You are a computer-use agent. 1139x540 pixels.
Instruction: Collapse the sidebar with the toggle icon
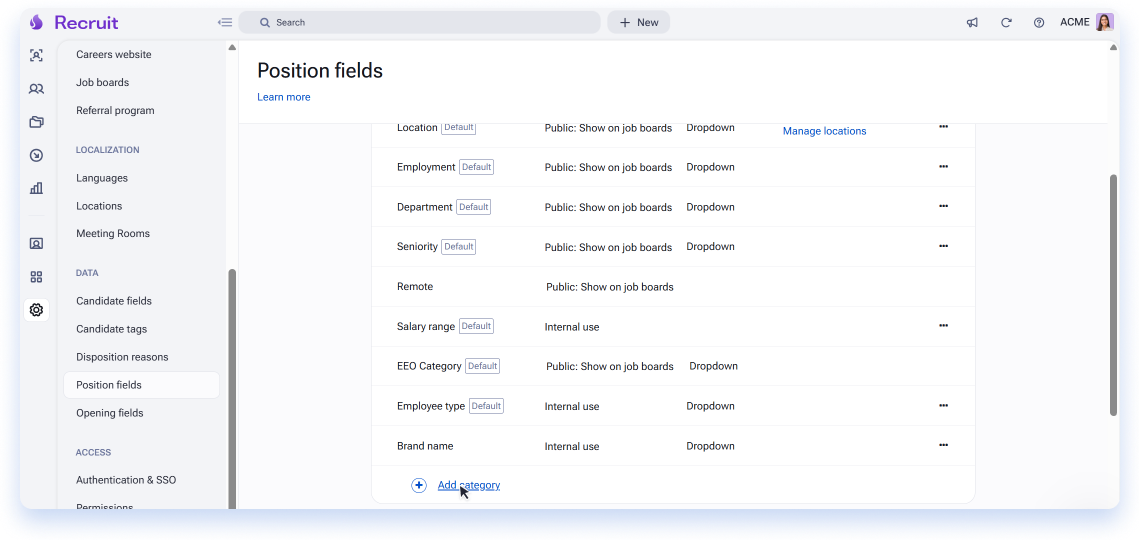pos(224,23)
